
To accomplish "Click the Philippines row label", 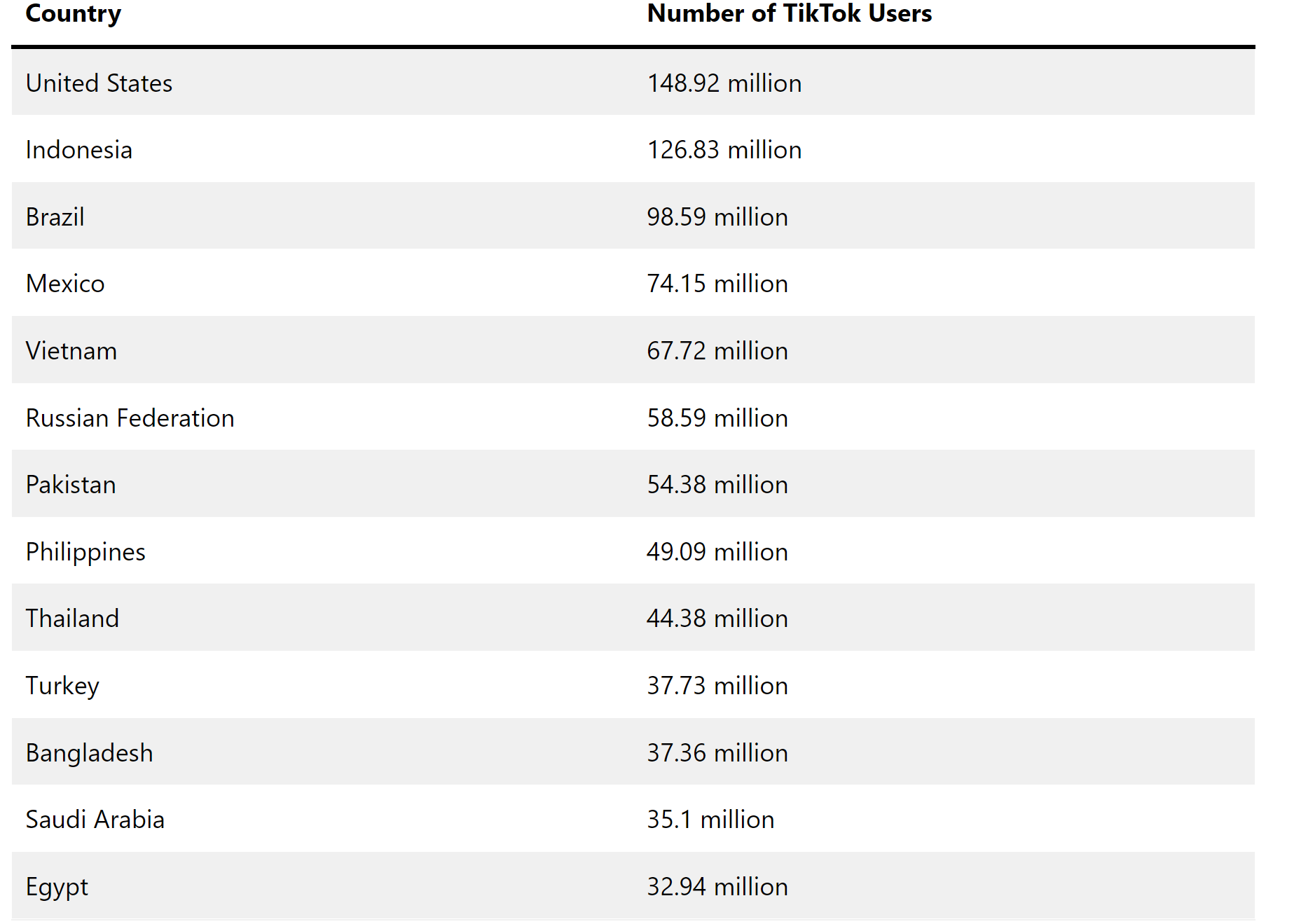I will click(x=85, y=552).
